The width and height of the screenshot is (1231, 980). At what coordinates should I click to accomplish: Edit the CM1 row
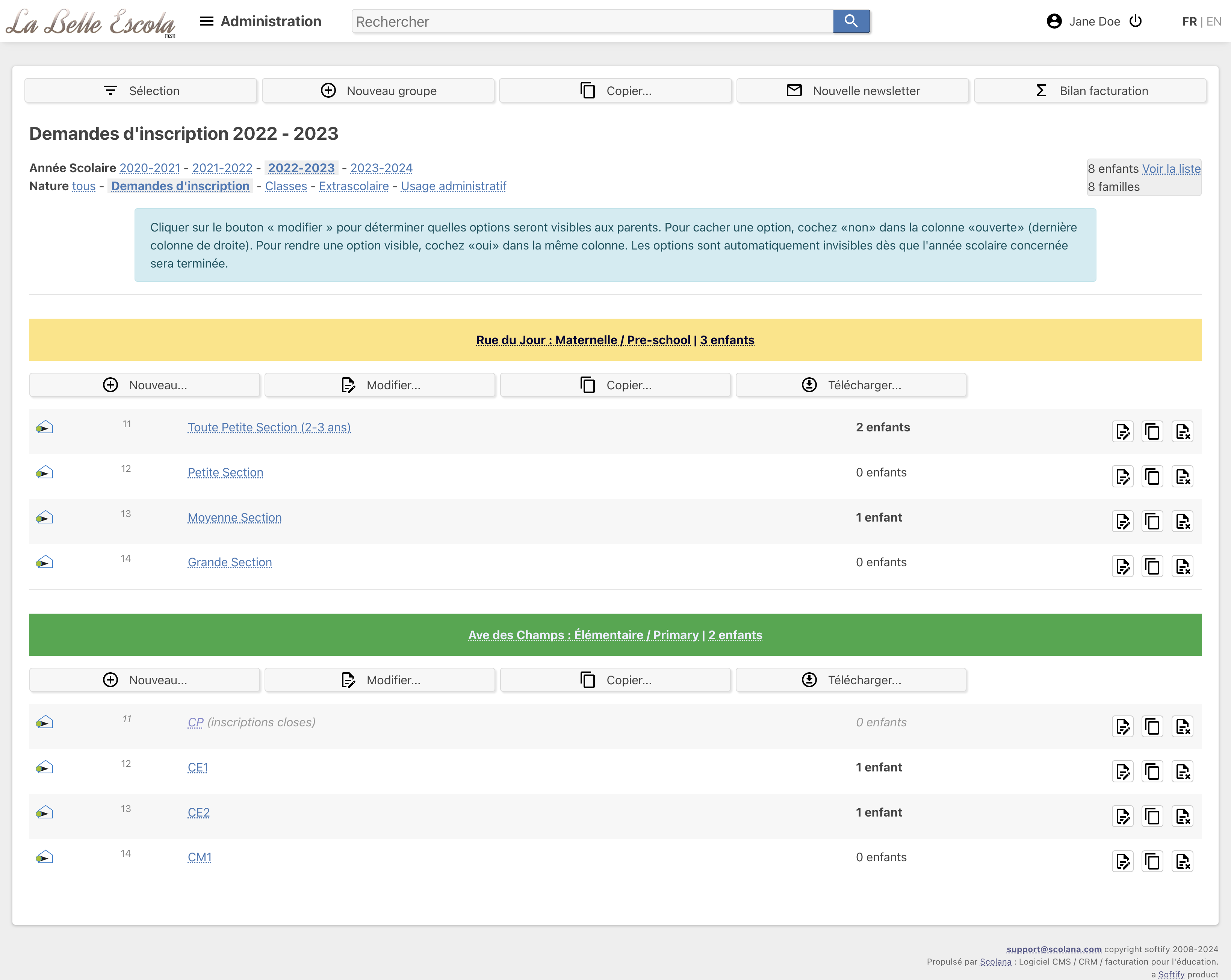point(1122,861)
